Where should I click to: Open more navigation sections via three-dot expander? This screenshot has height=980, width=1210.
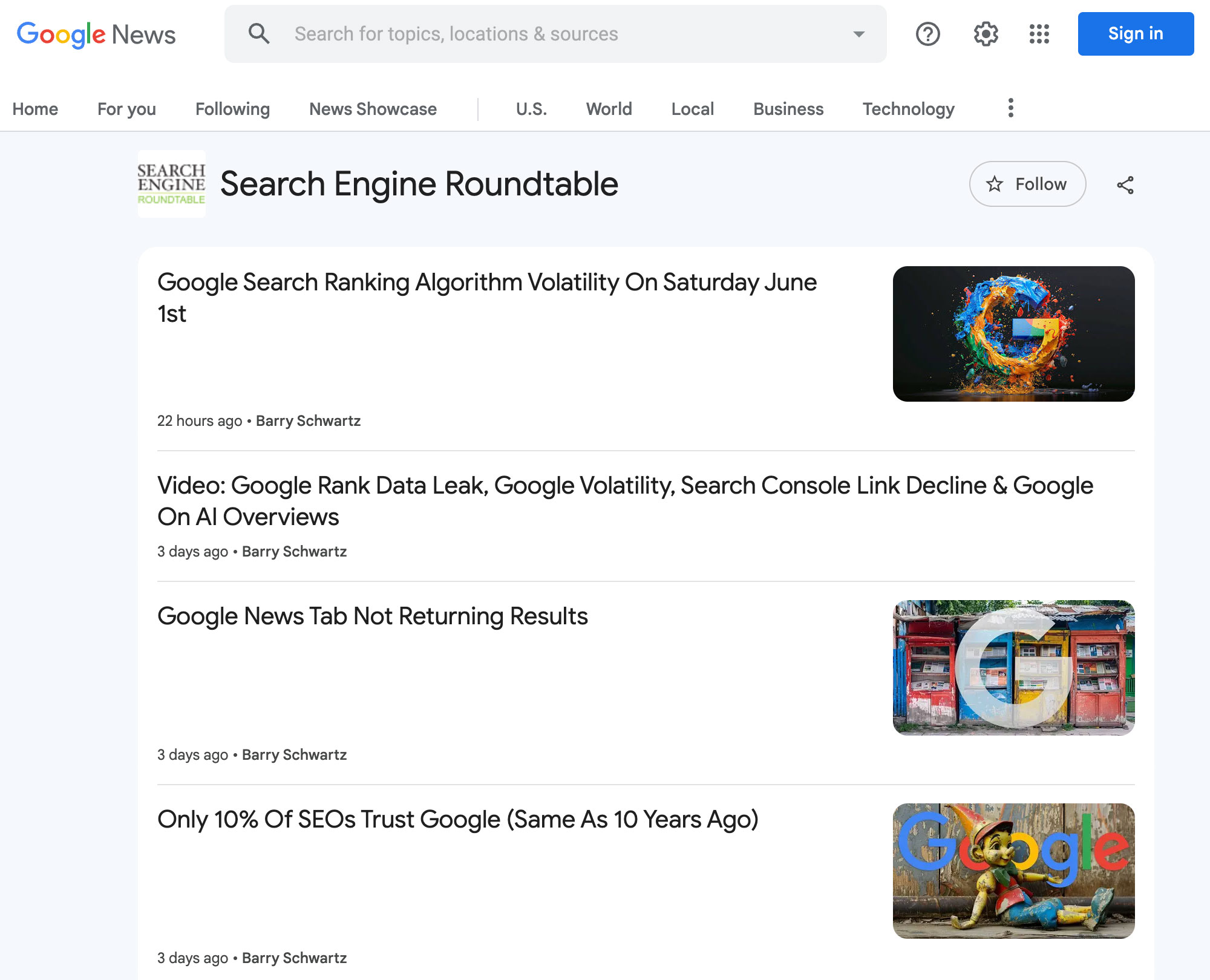[1009, 108]
